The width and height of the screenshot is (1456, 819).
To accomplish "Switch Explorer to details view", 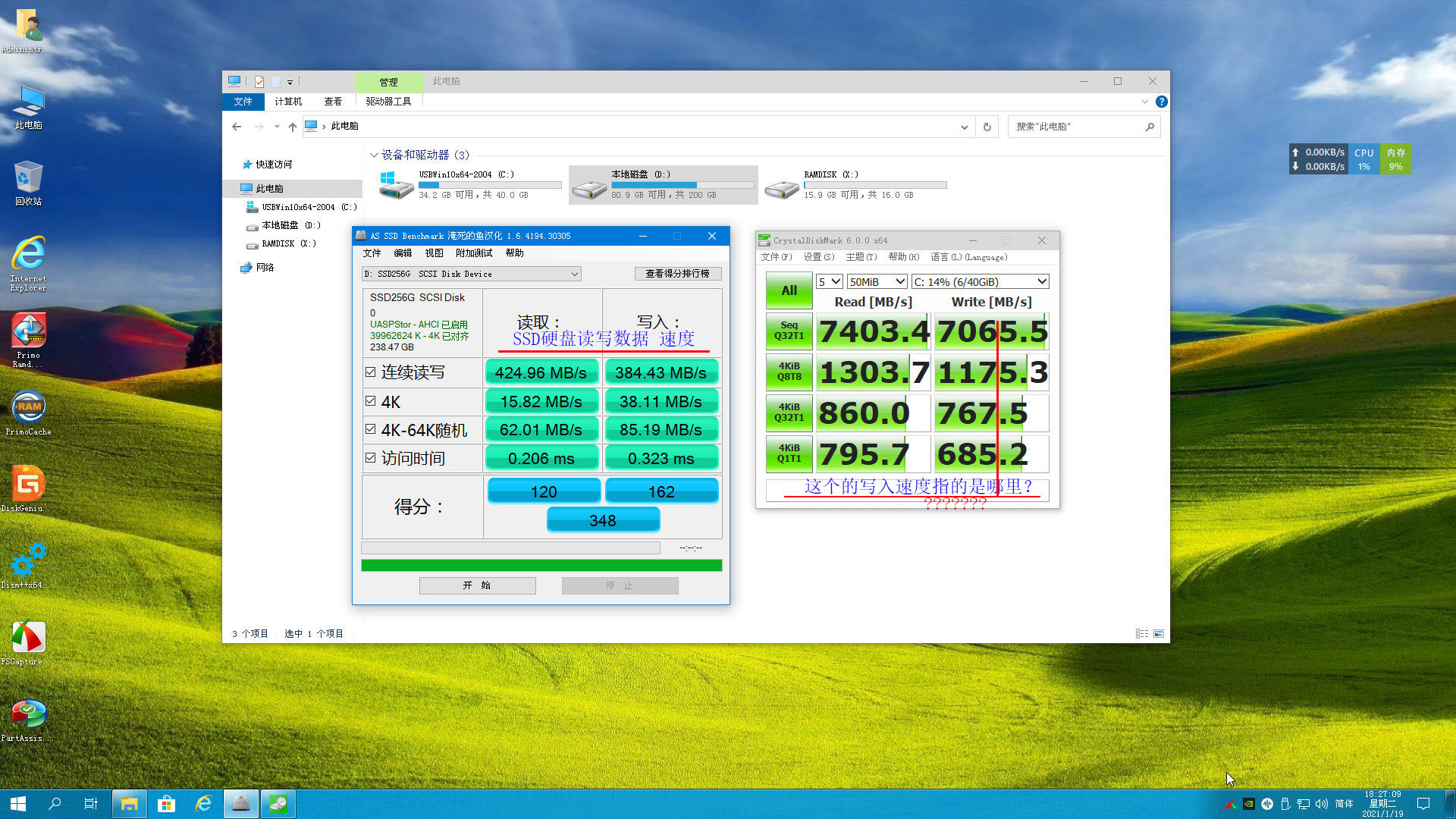I will click(x=1141, y=633).
